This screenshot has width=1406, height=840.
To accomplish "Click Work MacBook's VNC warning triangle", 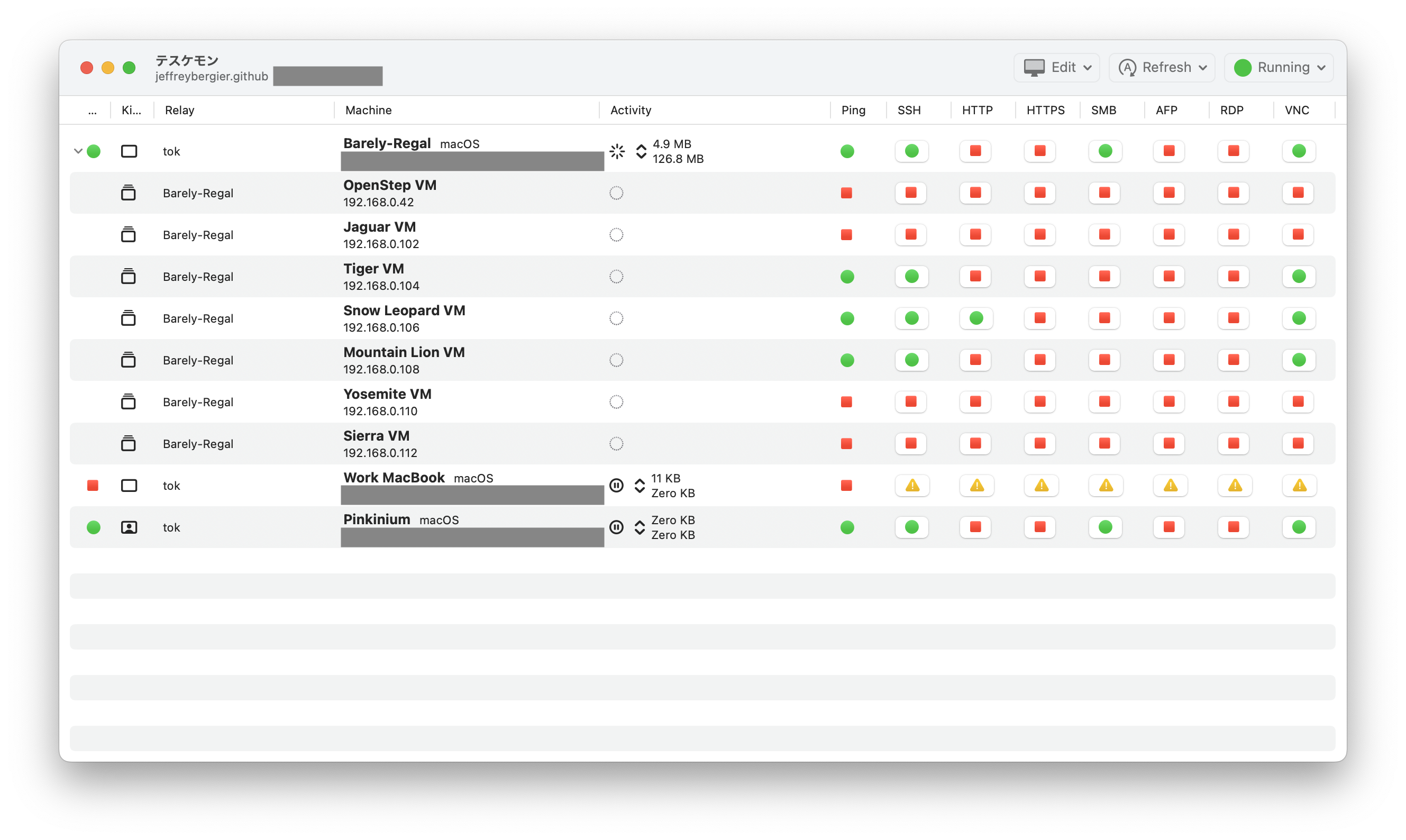I will 1300,485.
